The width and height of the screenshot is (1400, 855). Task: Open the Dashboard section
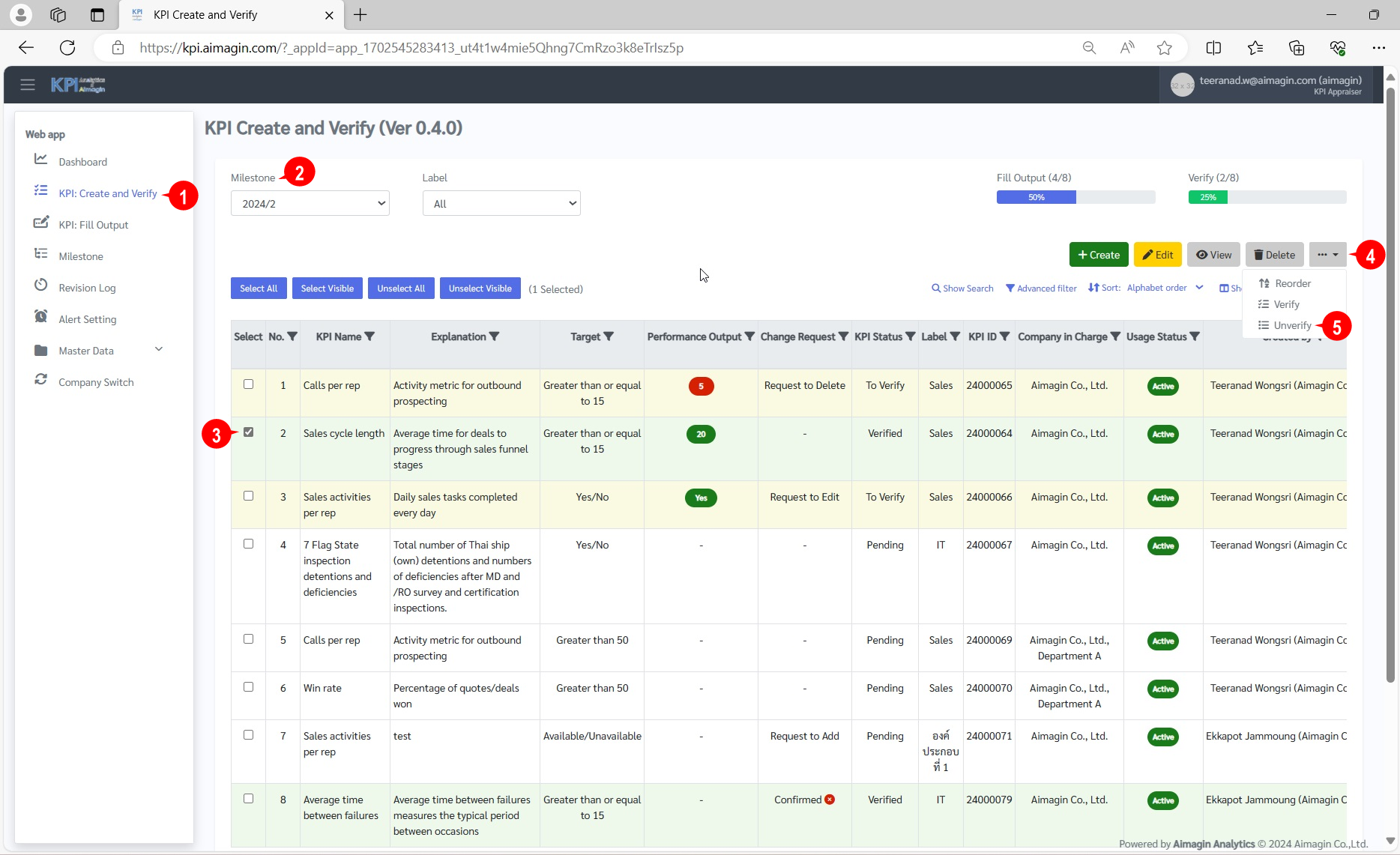click(82, 161)
